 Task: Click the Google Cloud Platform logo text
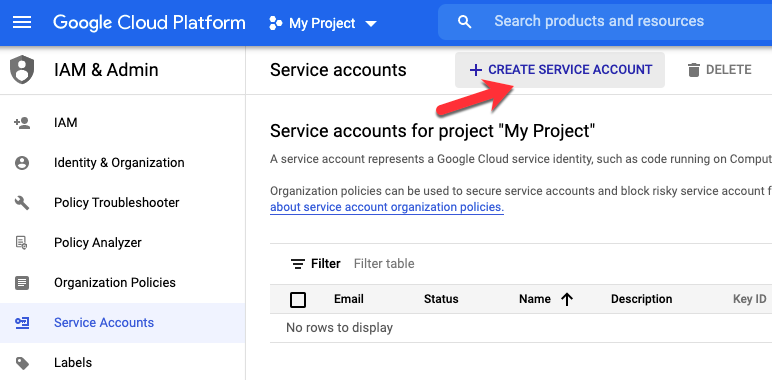click(x=149, y=23)
